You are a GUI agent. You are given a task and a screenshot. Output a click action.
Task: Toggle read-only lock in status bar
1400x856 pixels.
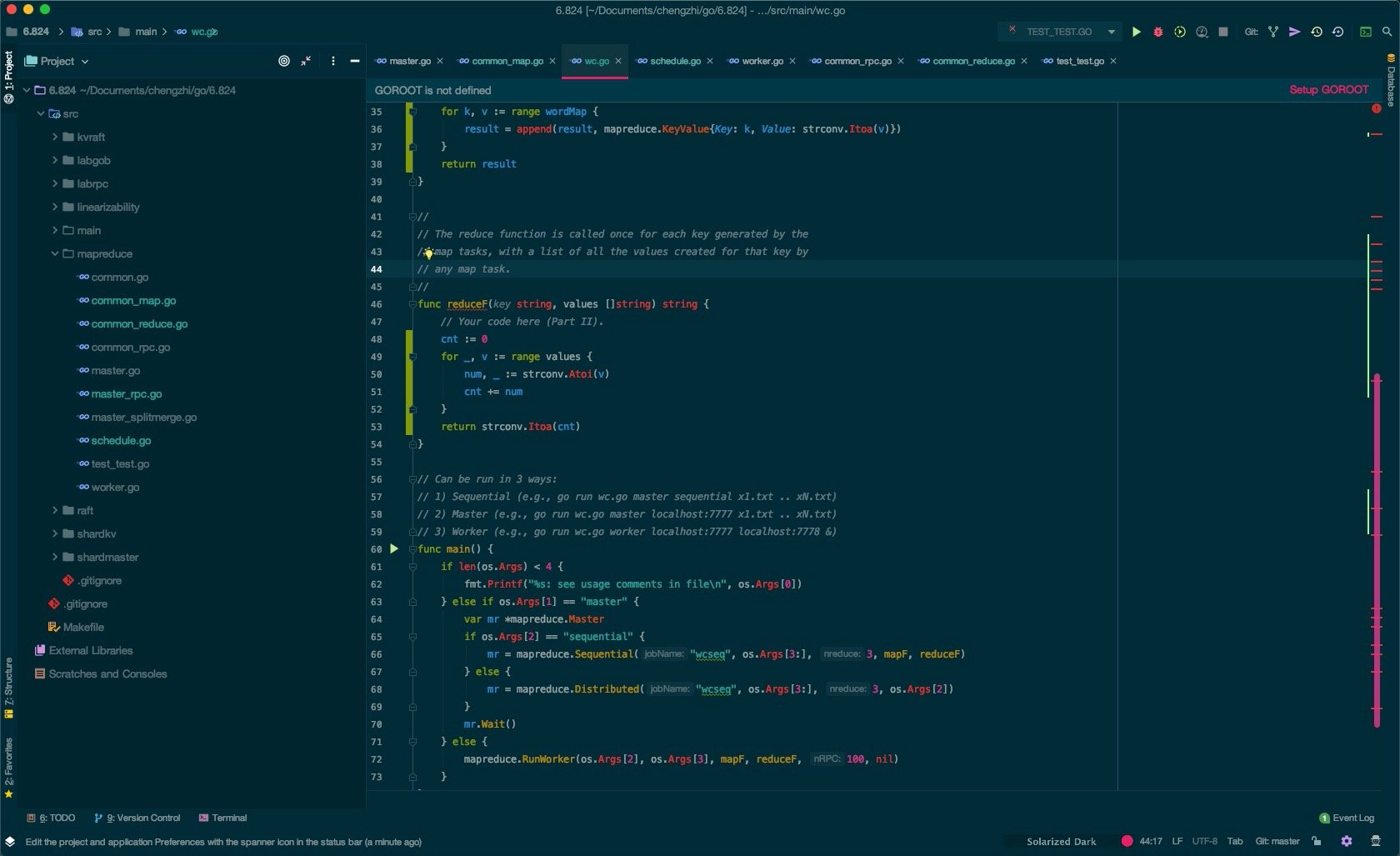[x=1317, y=841]
